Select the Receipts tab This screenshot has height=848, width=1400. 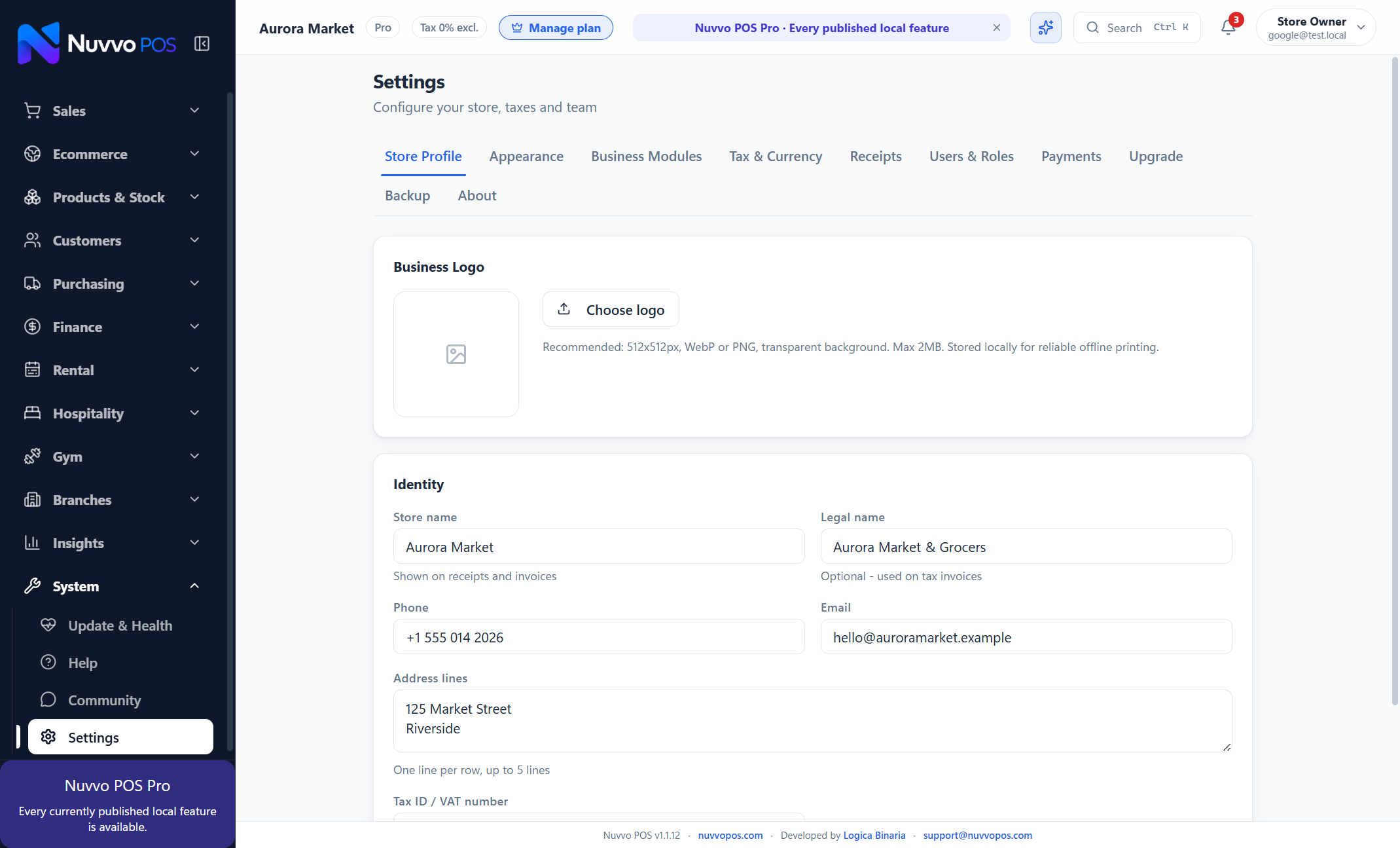[876, 157]
